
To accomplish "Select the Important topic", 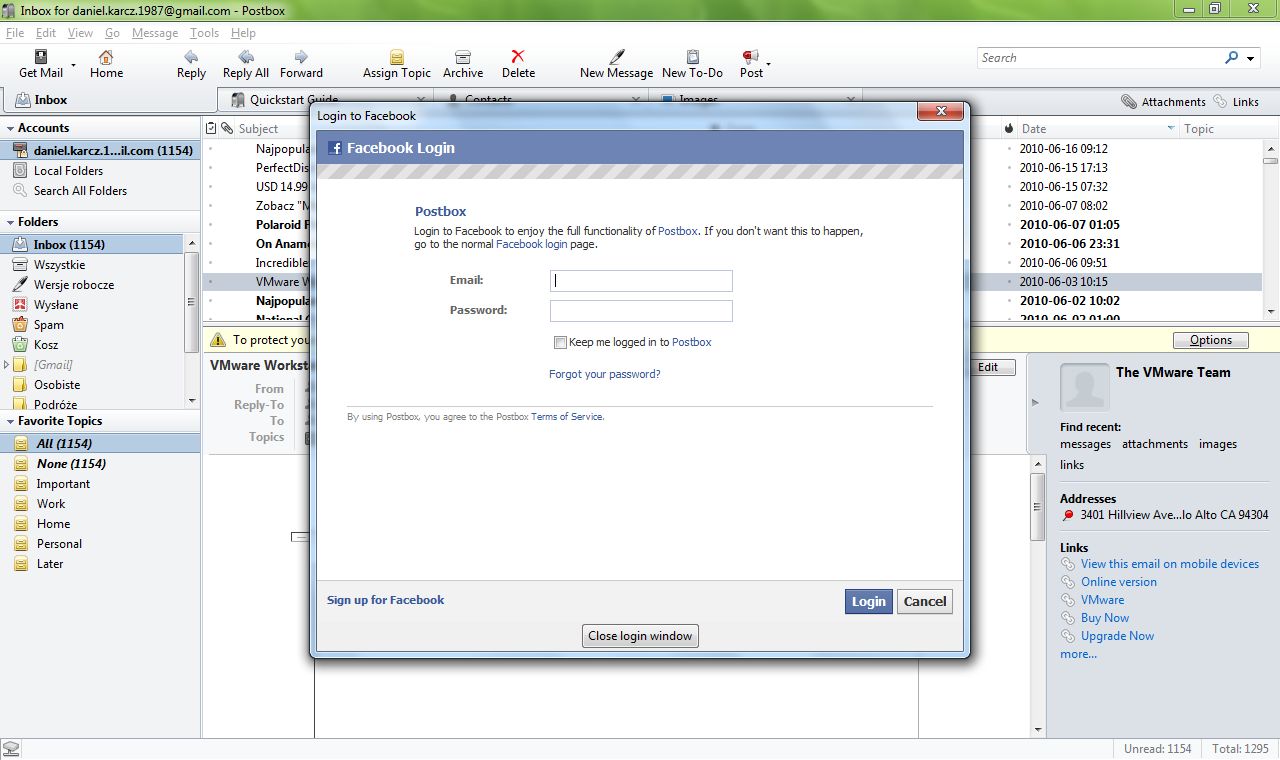I will point(63,484).
